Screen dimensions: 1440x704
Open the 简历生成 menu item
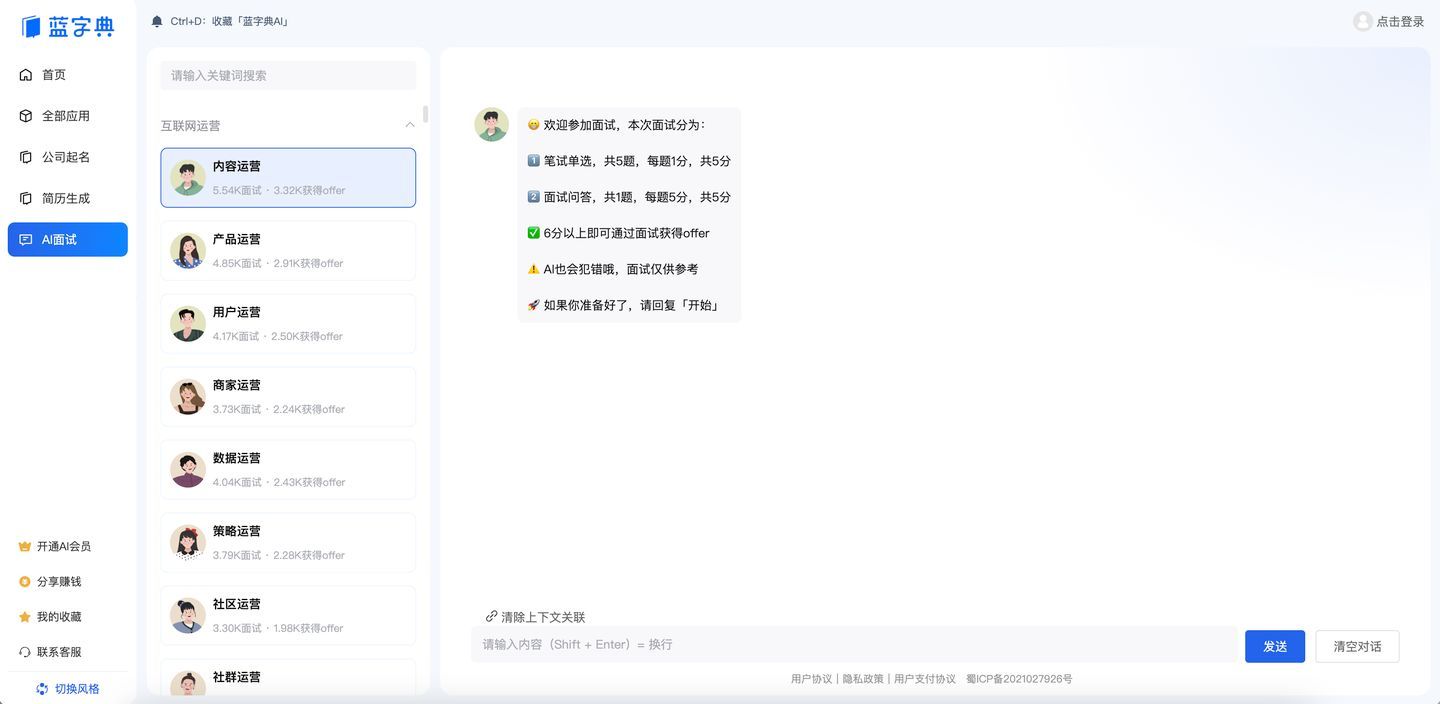[x=68, y=198]
